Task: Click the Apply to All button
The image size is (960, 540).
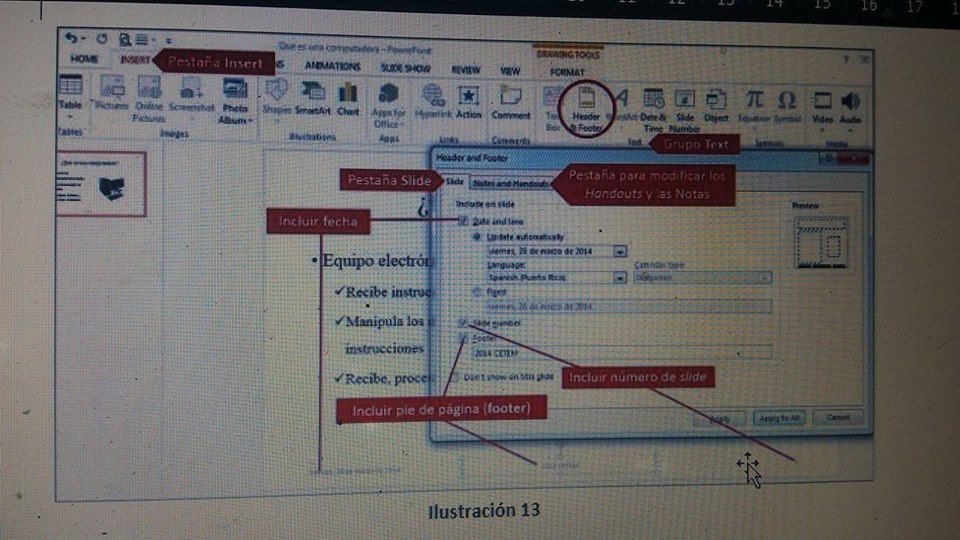Action: [779, 418]
